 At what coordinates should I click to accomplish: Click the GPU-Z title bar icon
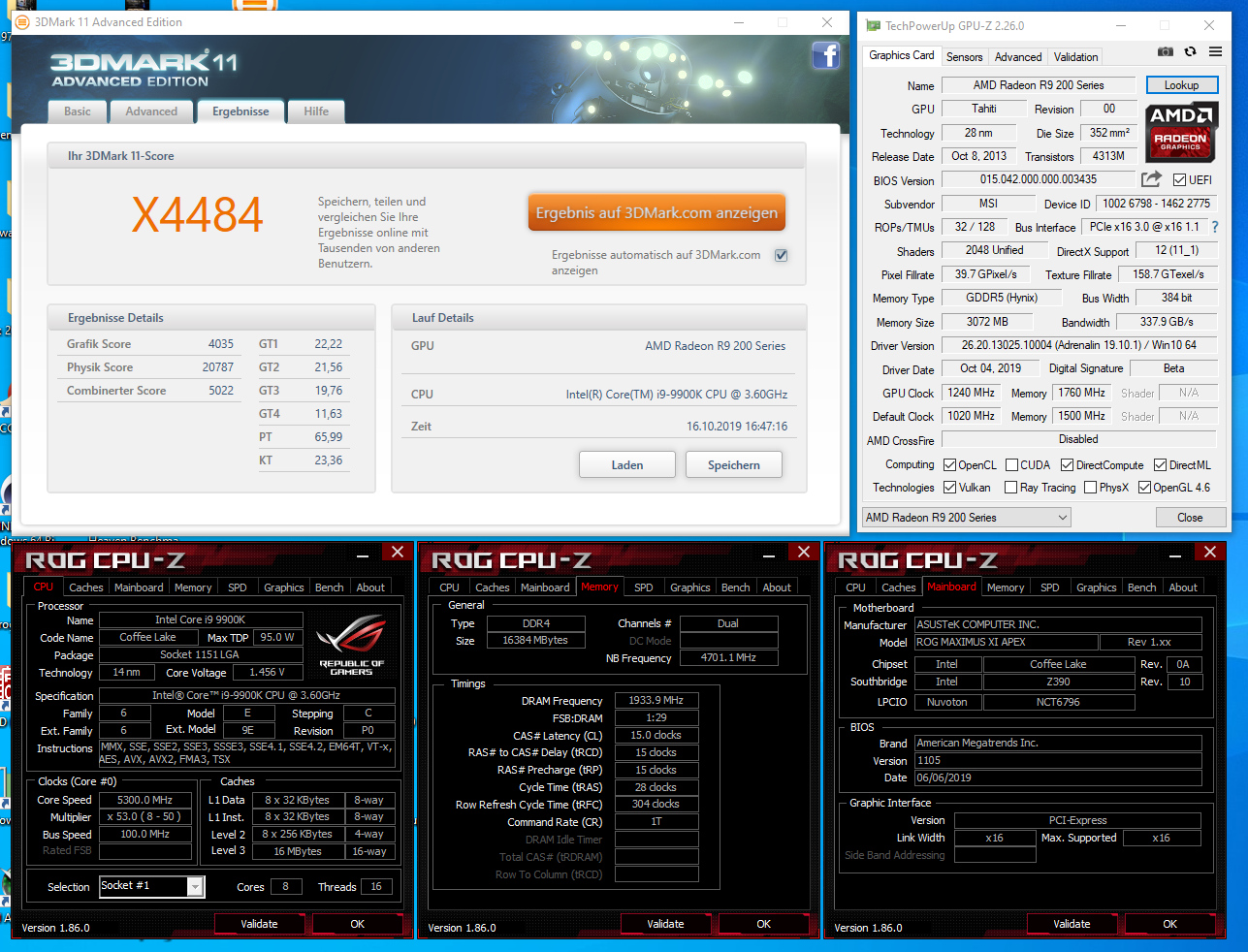pyautogui.click(x=873, y=26)
